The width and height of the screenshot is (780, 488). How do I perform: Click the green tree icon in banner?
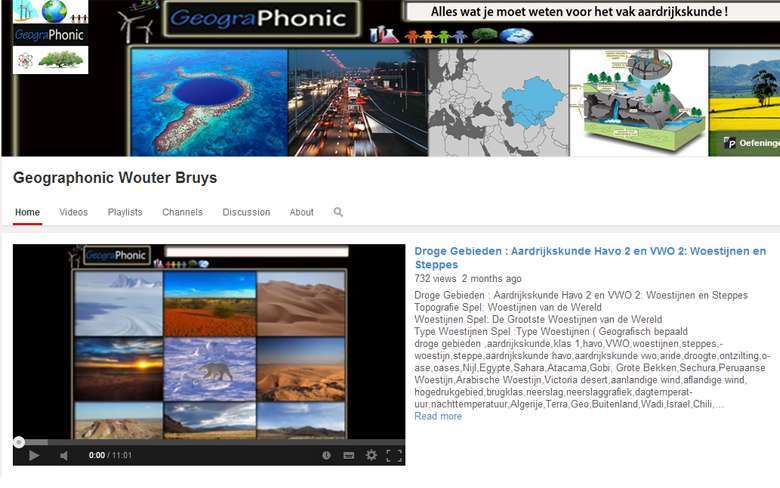click(485, 35)
